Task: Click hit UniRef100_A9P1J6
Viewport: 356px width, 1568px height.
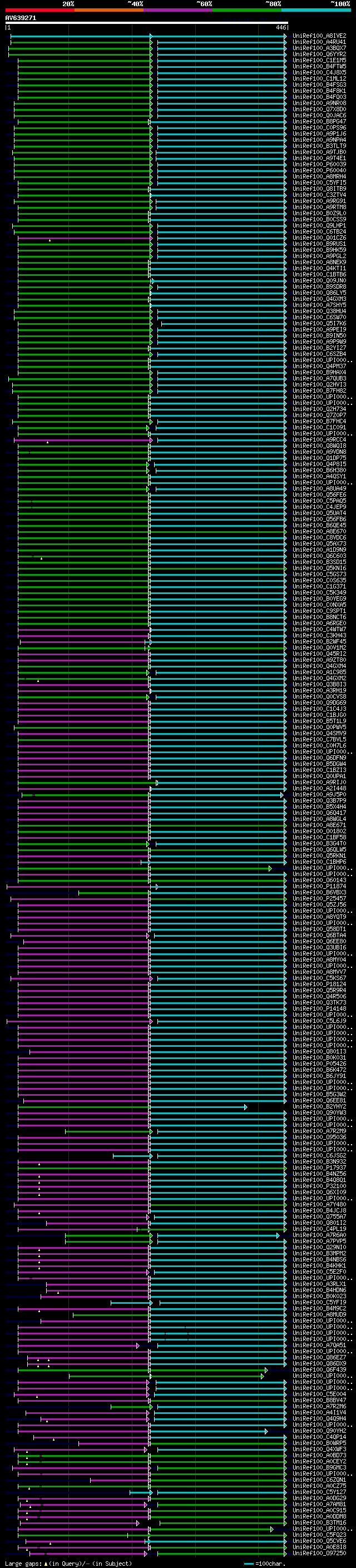Action: (319, 134)
